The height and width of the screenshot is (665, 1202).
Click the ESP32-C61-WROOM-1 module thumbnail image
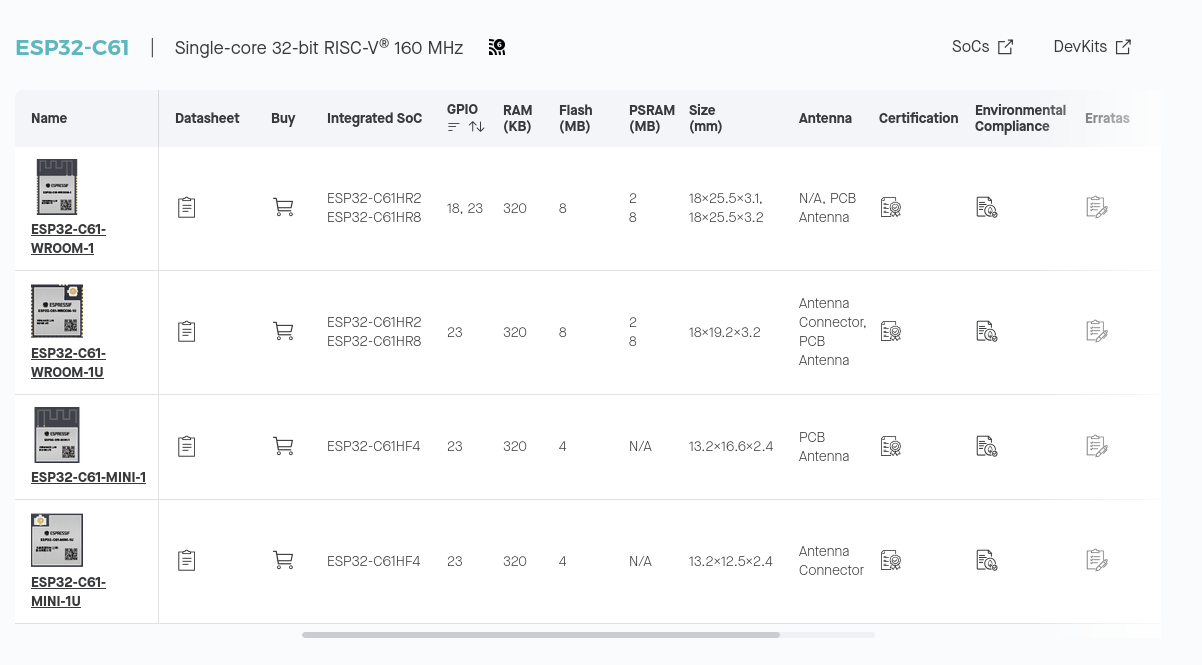[57, 187]
